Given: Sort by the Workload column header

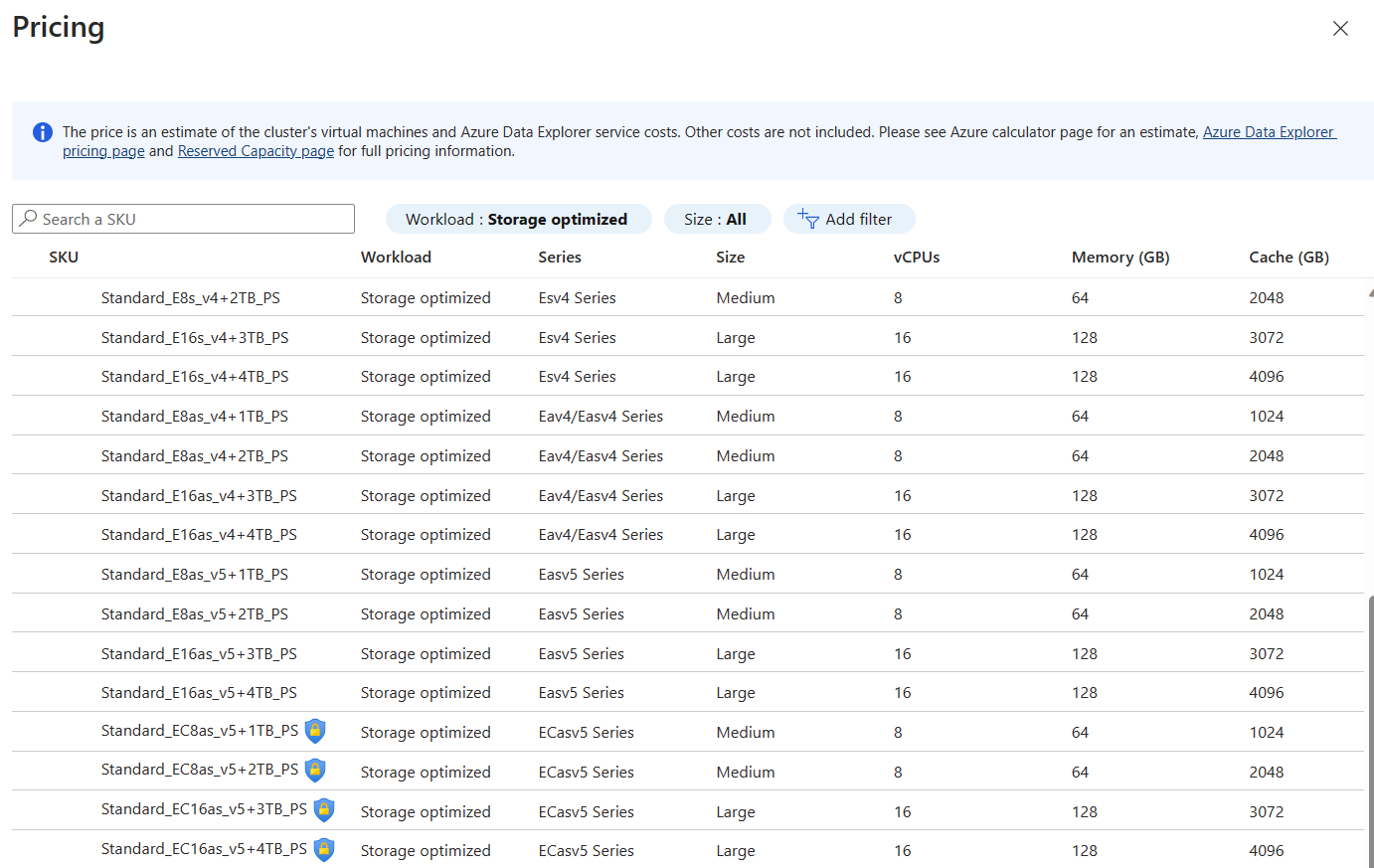Looking at the screenshot, I should [396, 257].
